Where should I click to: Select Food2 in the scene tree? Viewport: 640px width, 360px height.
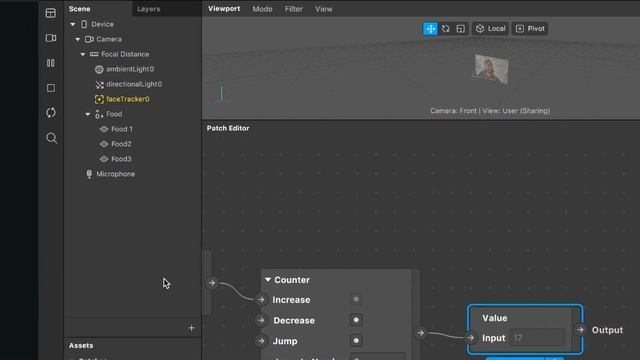coord(121,144)
